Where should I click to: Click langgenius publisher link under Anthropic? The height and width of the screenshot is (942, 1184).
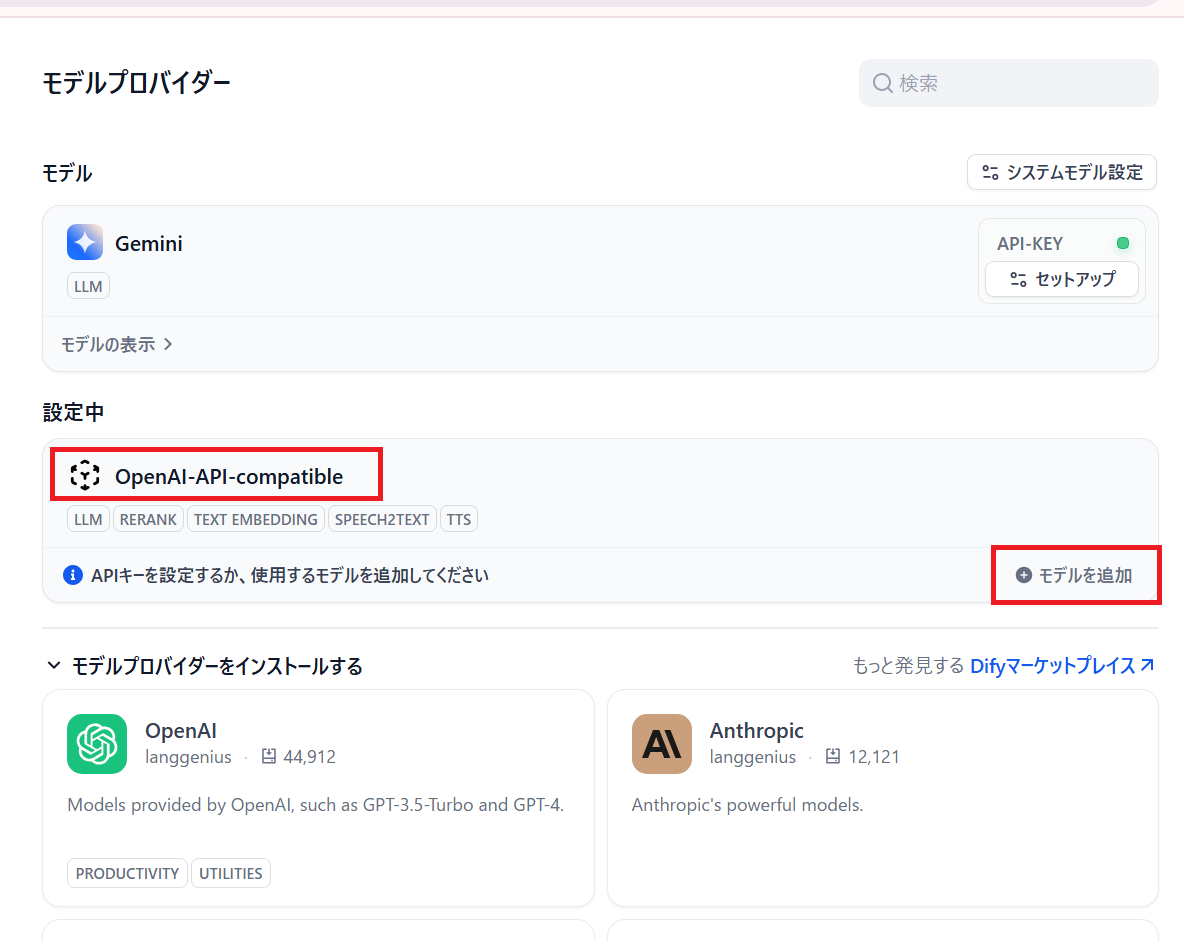[753, 757]
